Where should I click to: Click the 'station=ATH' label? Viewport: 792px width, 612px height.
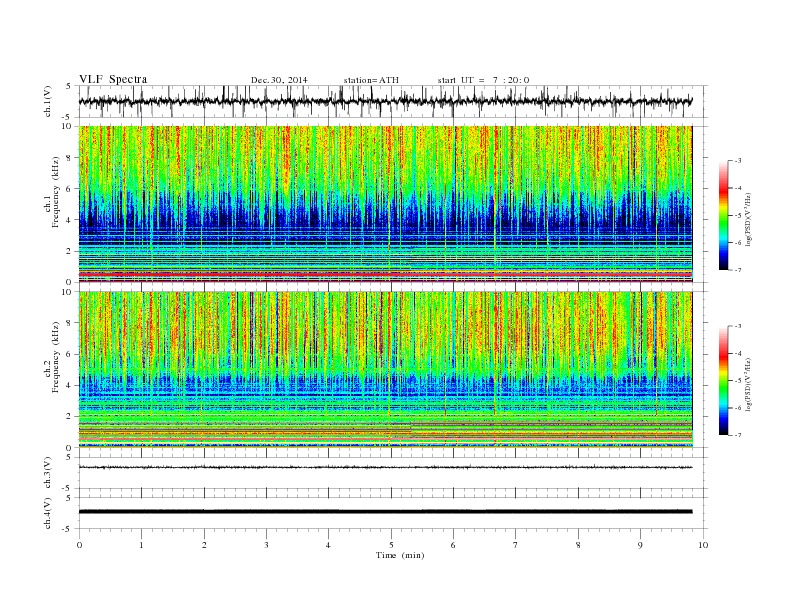point(371,80)
